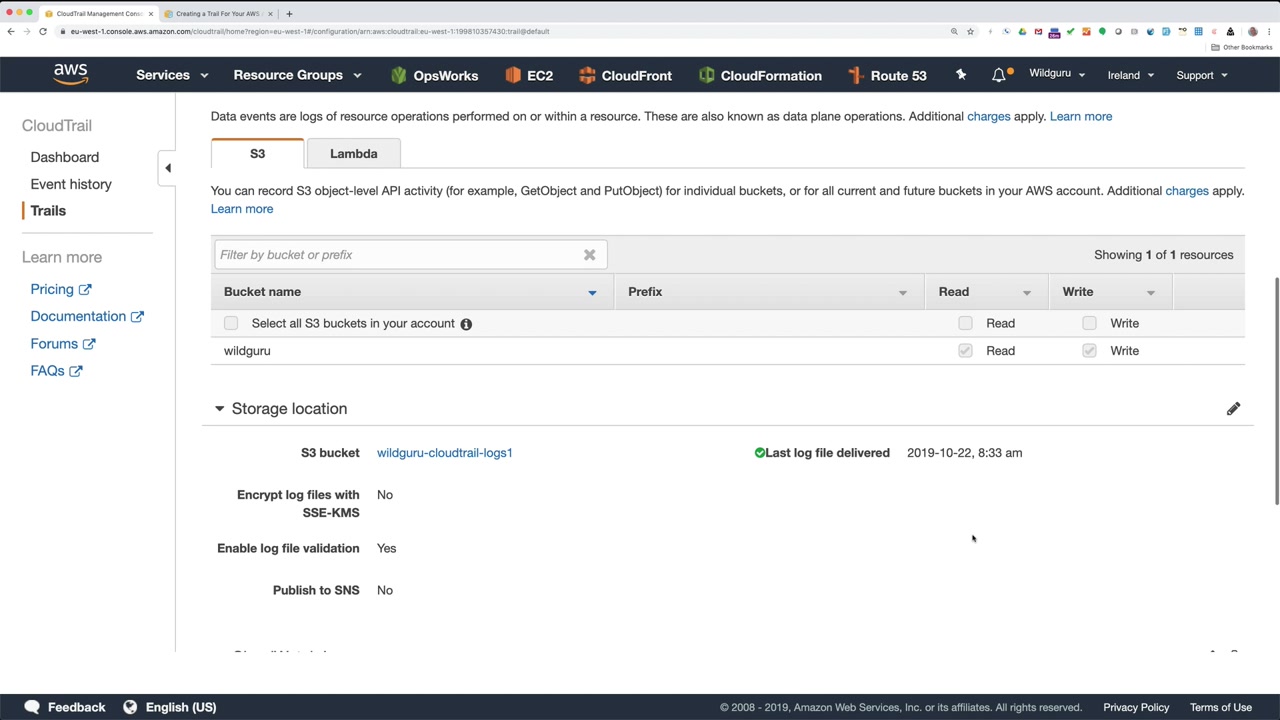Click the info icon beside Select all S3 buckets
Image resolution: width=1280 pixels, height=720 pixels.
pos(466,324)
